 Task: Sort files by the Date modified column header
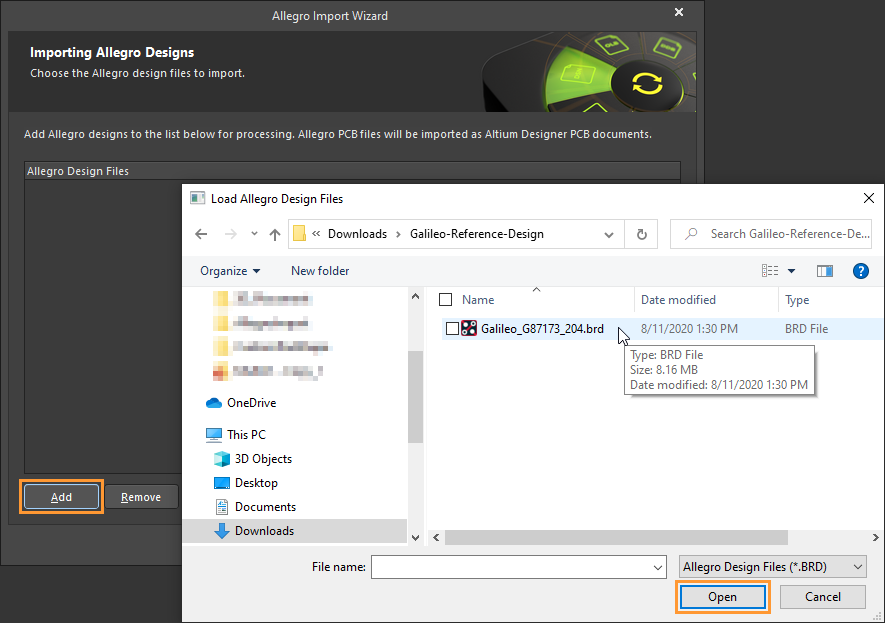click(678, 299)
